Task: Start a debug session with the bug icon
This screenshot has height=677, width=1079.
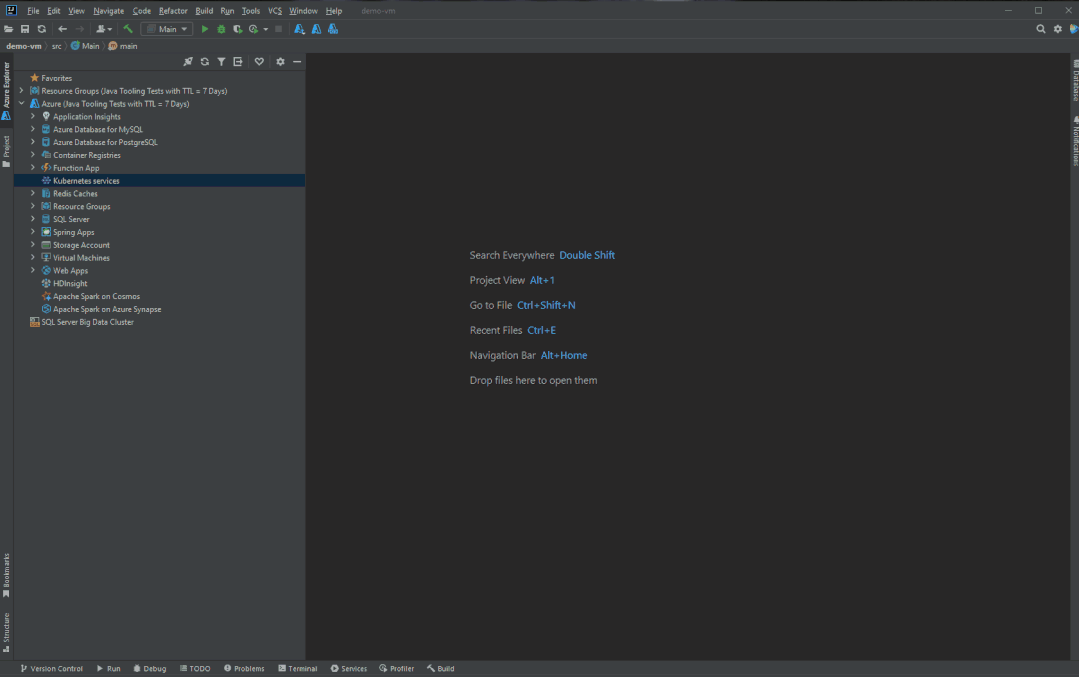Action: pos(220,28)
